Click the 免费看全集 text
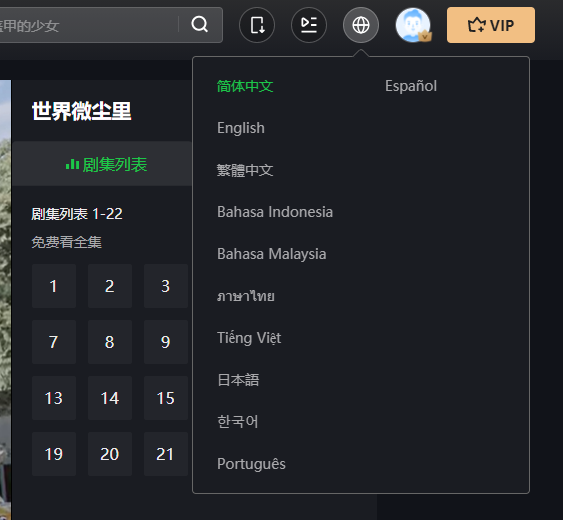This screenshot has height=520, width=563. click(x=66, y=242)
